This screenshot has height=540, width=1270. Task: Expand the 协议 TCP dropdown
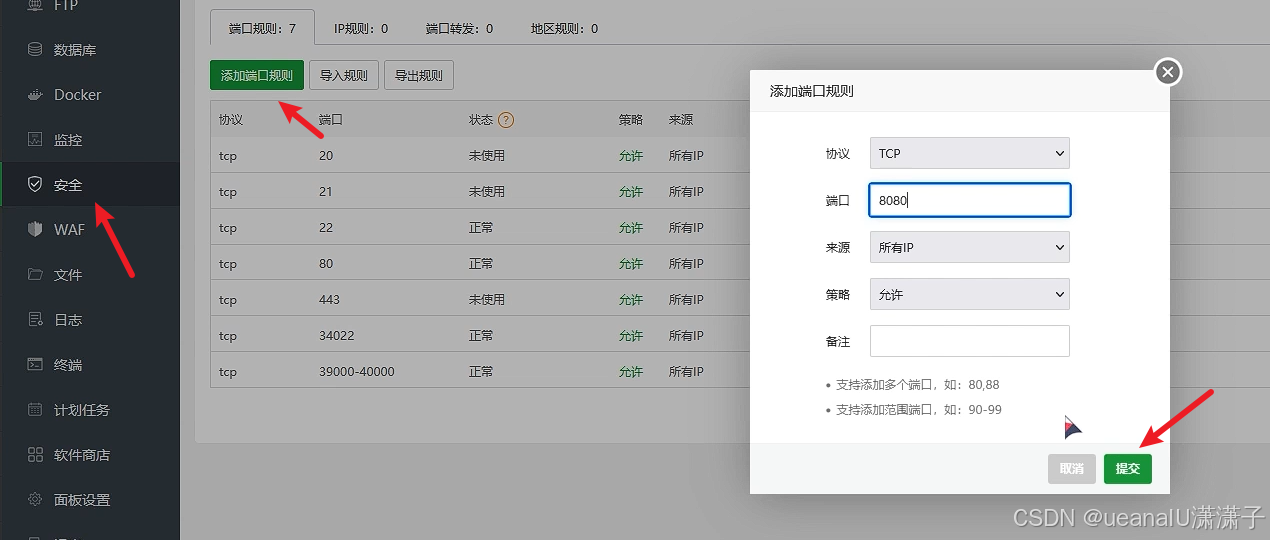click(x=970, y=153)
